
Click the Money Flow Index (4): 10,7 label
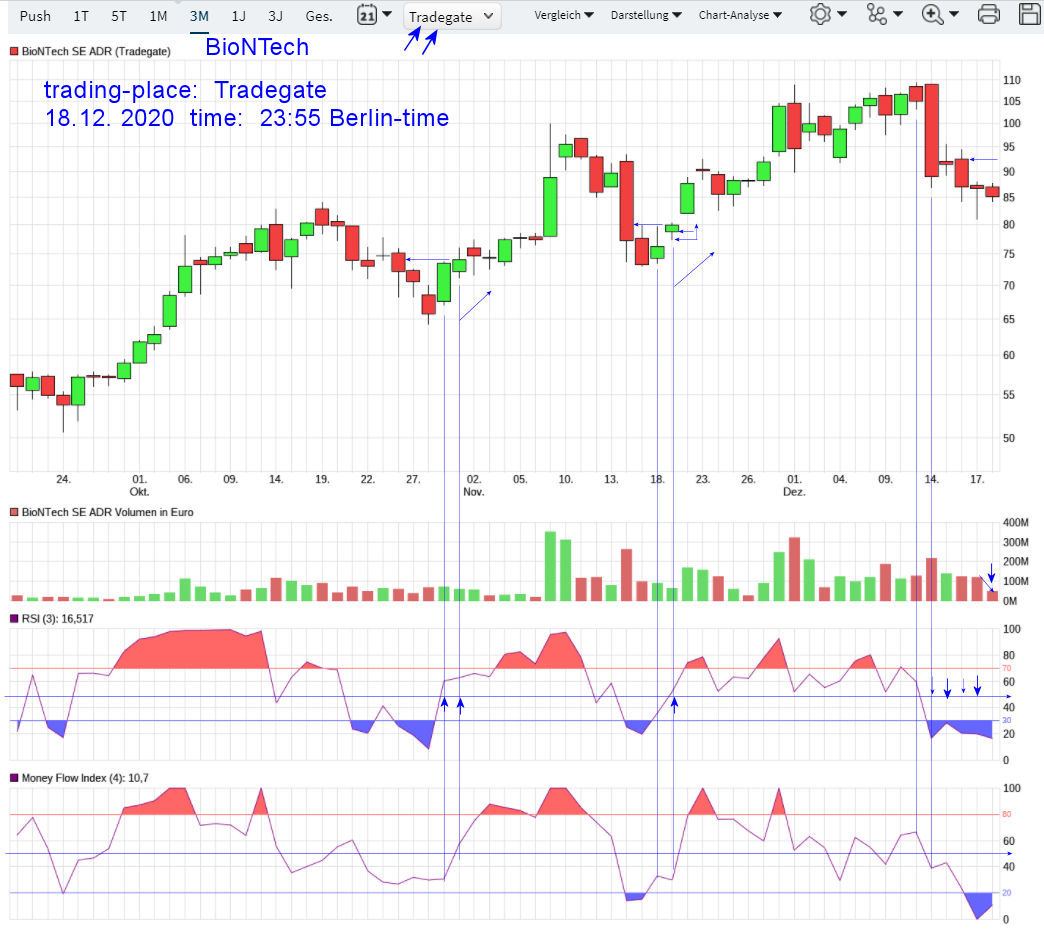click(85, 778)
